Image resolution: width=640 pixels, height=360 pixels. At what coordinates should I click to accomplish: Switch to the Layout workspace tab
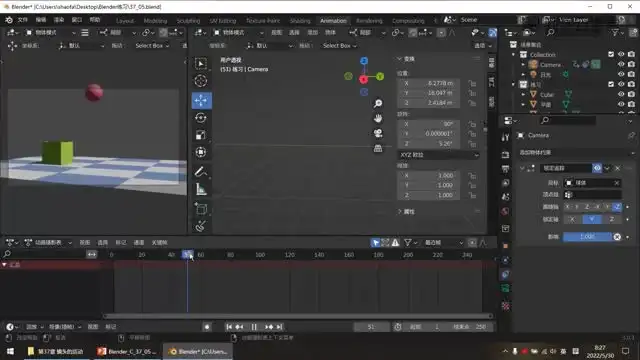pos(125,20)
